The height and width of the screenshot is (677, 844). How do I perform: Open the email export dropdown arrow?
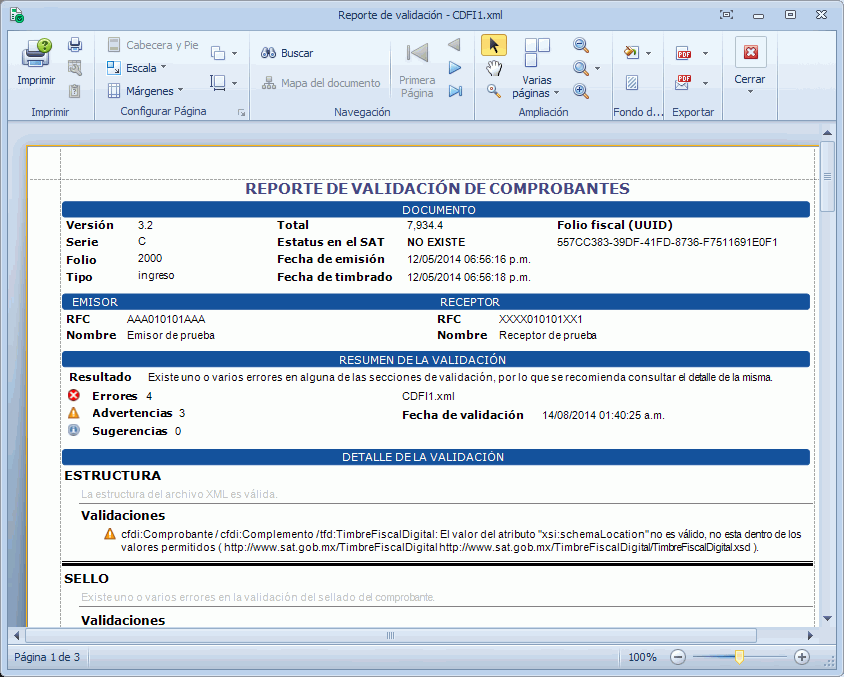pos(705,83)
